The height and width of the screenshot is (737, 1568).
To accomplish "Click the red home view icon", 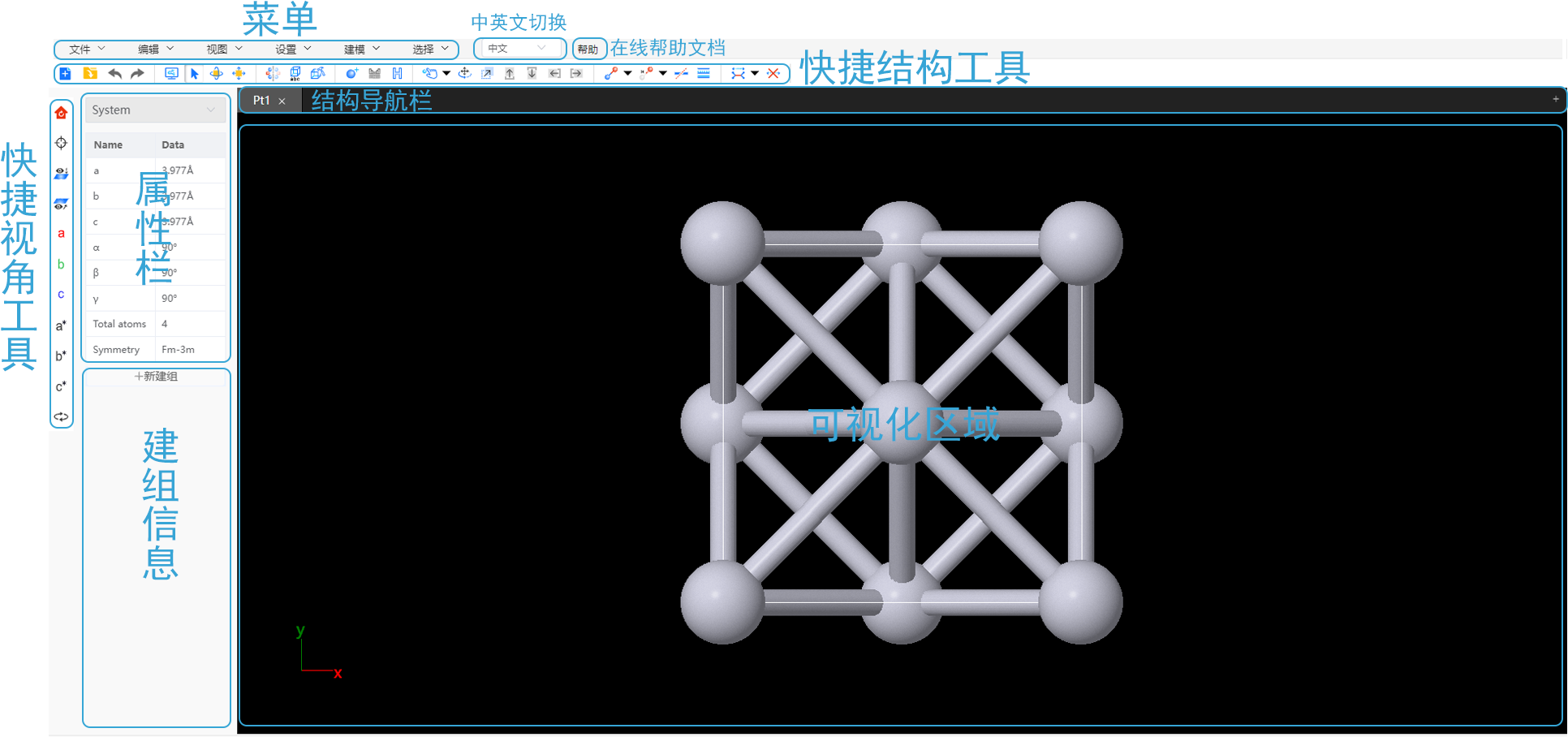I will [61, 113].
